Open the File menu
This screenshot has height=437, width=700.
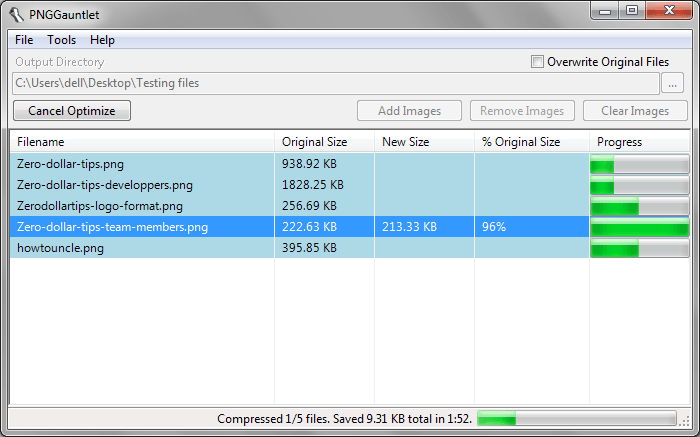coord(24,40)
